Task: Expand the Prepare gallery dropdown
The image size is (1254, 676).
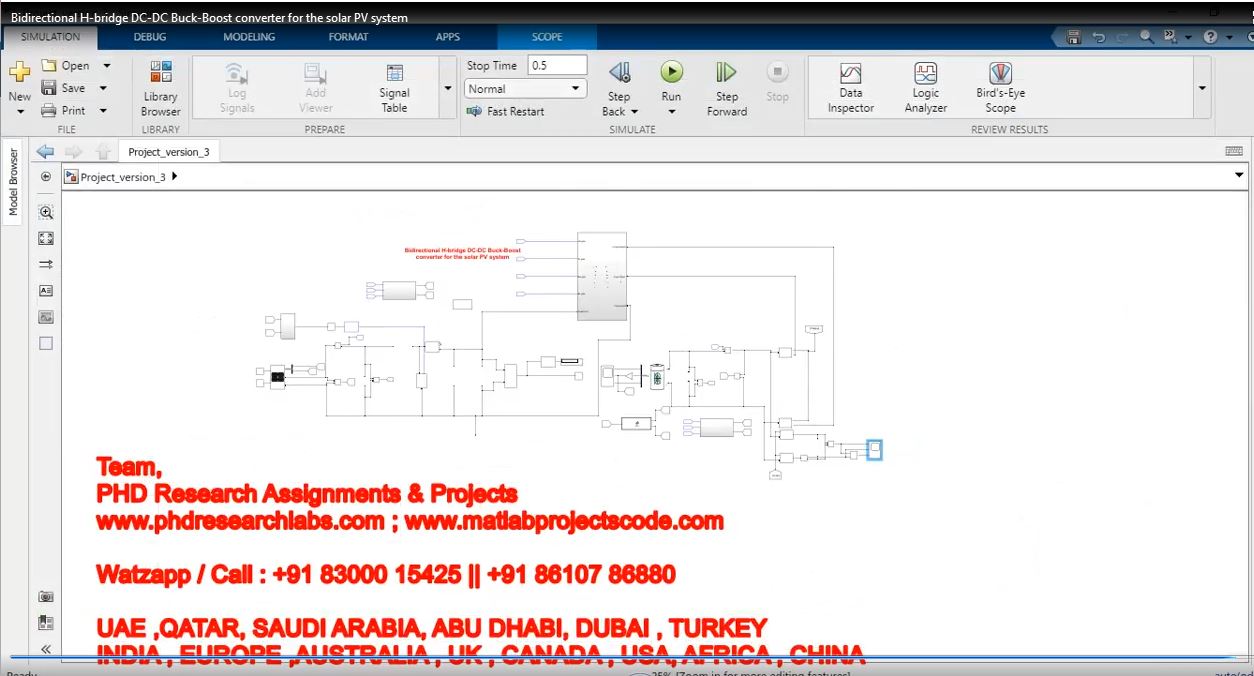Action: (x=447, y=88)
